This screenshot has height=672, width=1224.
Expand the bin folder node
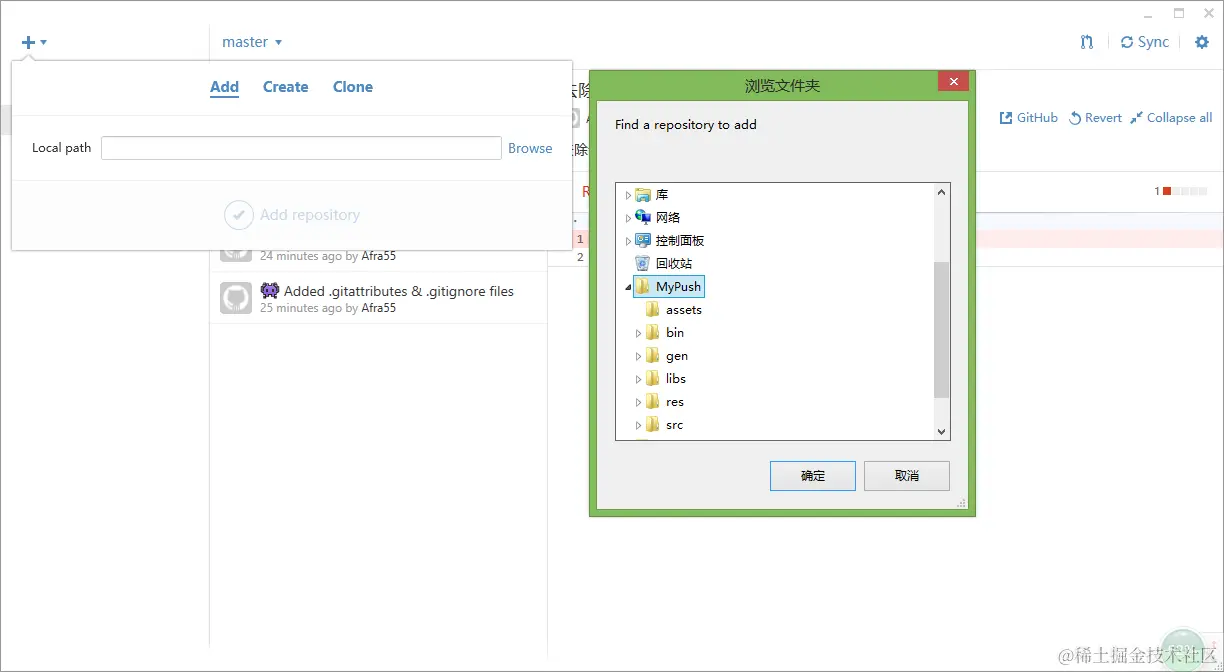pos(638,333)
